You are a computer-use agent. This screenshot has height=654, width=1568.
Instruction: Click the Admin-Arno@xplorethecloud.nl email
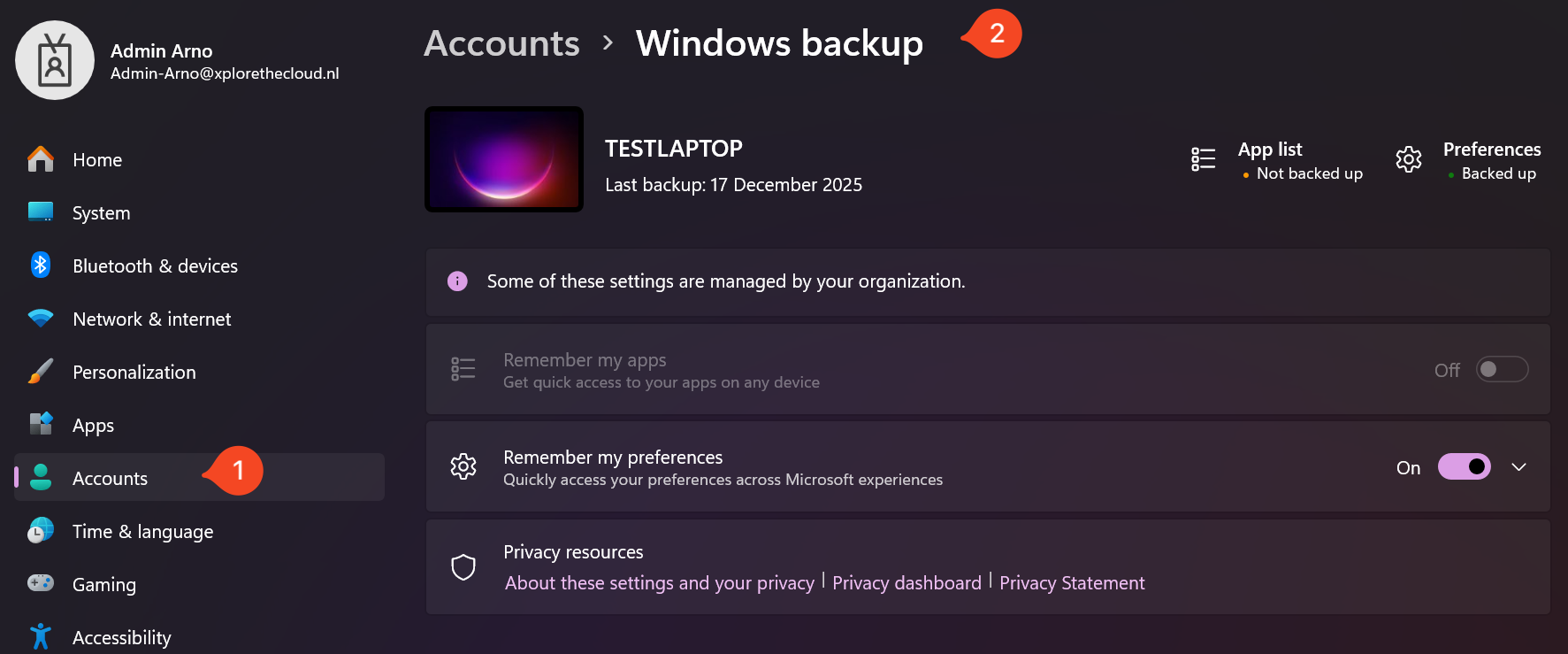[x=225, y=73]
